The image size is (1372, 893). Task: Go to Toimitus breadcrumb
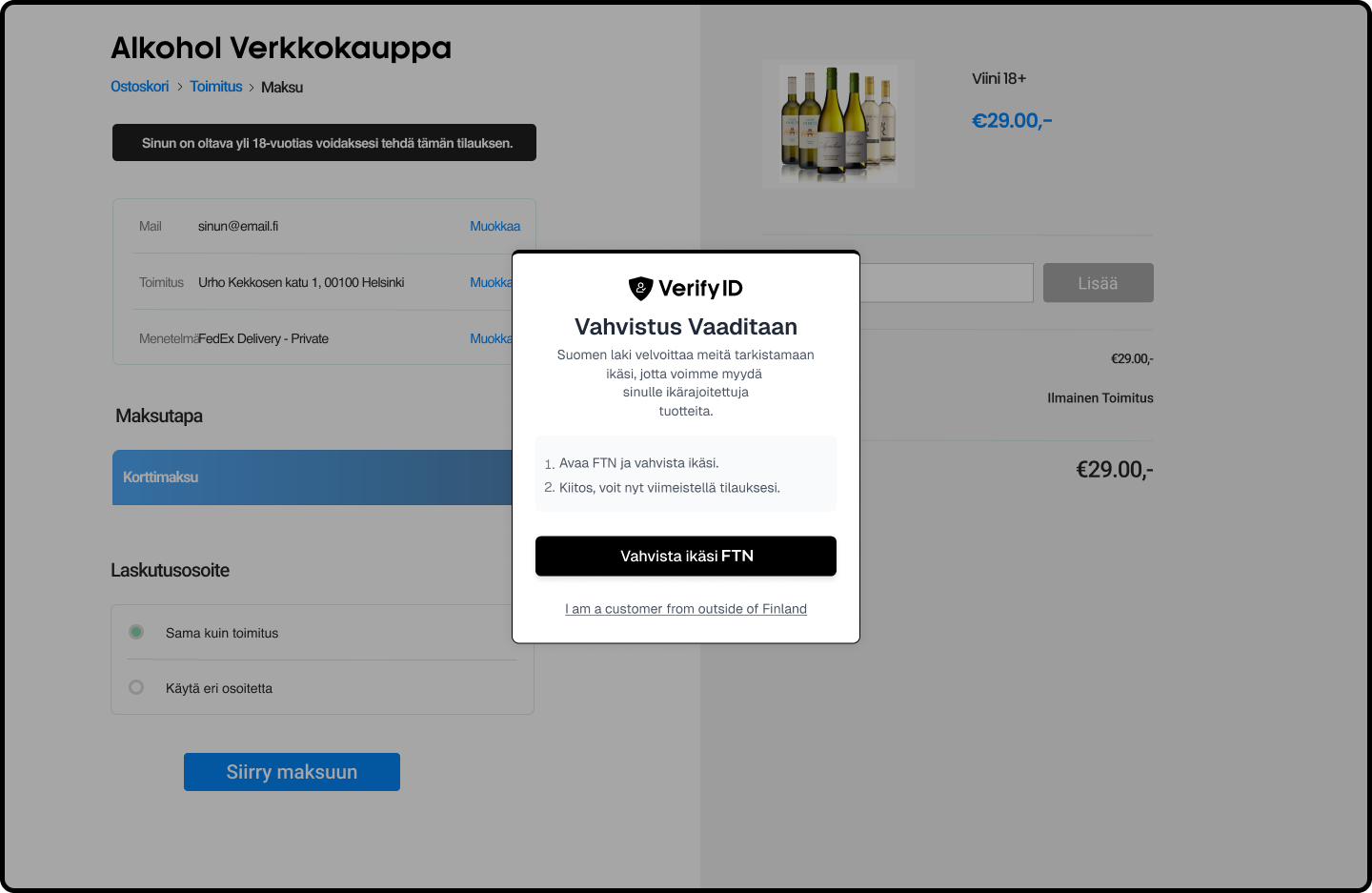pyautogui.click(x=216, y=87)
